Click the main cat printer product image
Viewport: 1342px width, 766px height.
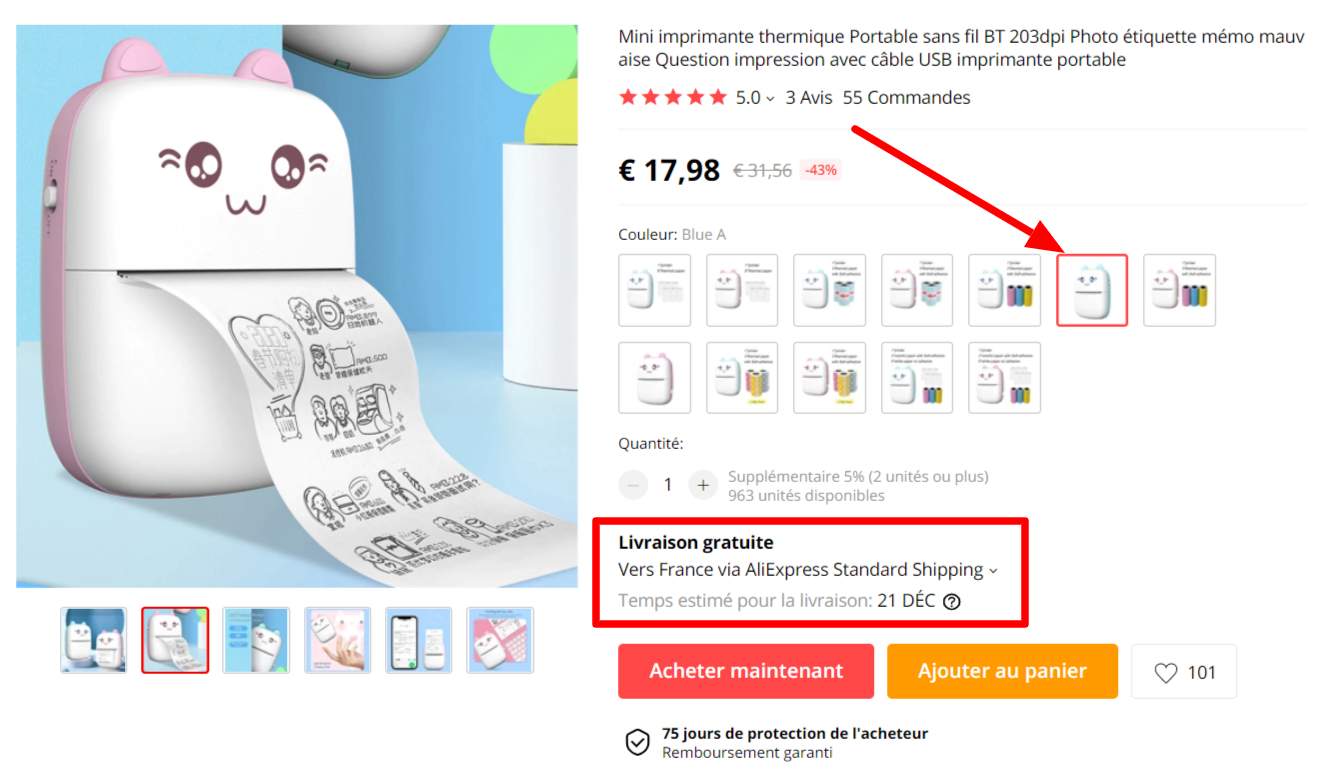(x=297, y=306)
